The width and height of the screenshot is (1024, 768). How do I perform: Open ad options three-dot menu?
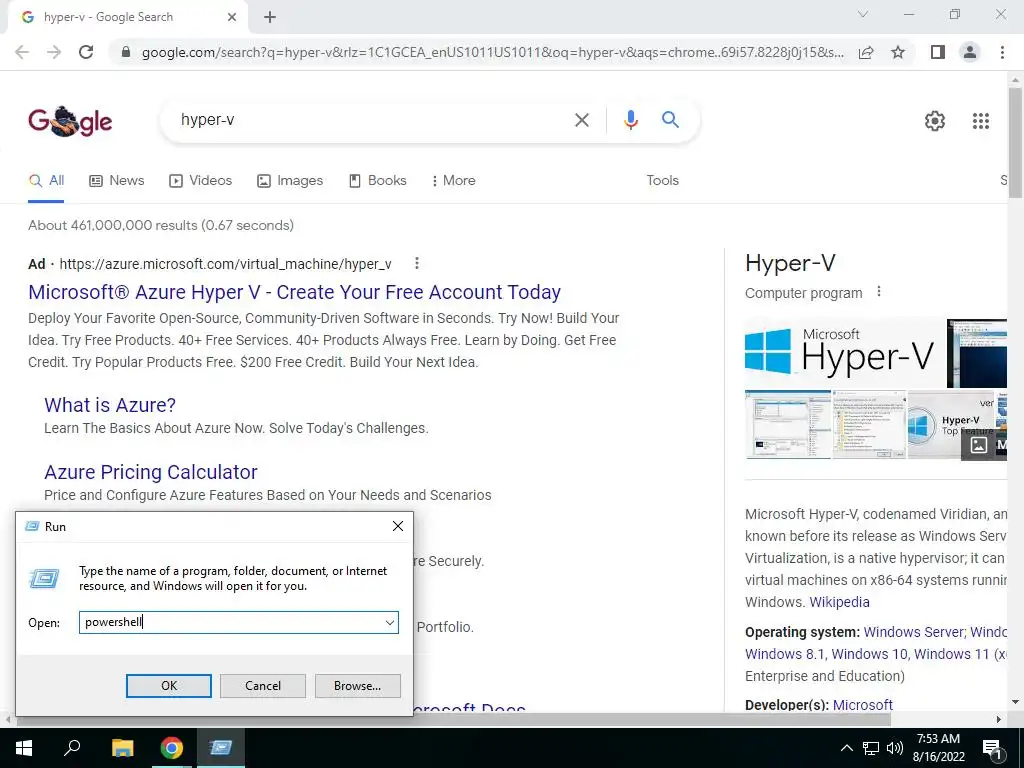(x=417, y=263)
